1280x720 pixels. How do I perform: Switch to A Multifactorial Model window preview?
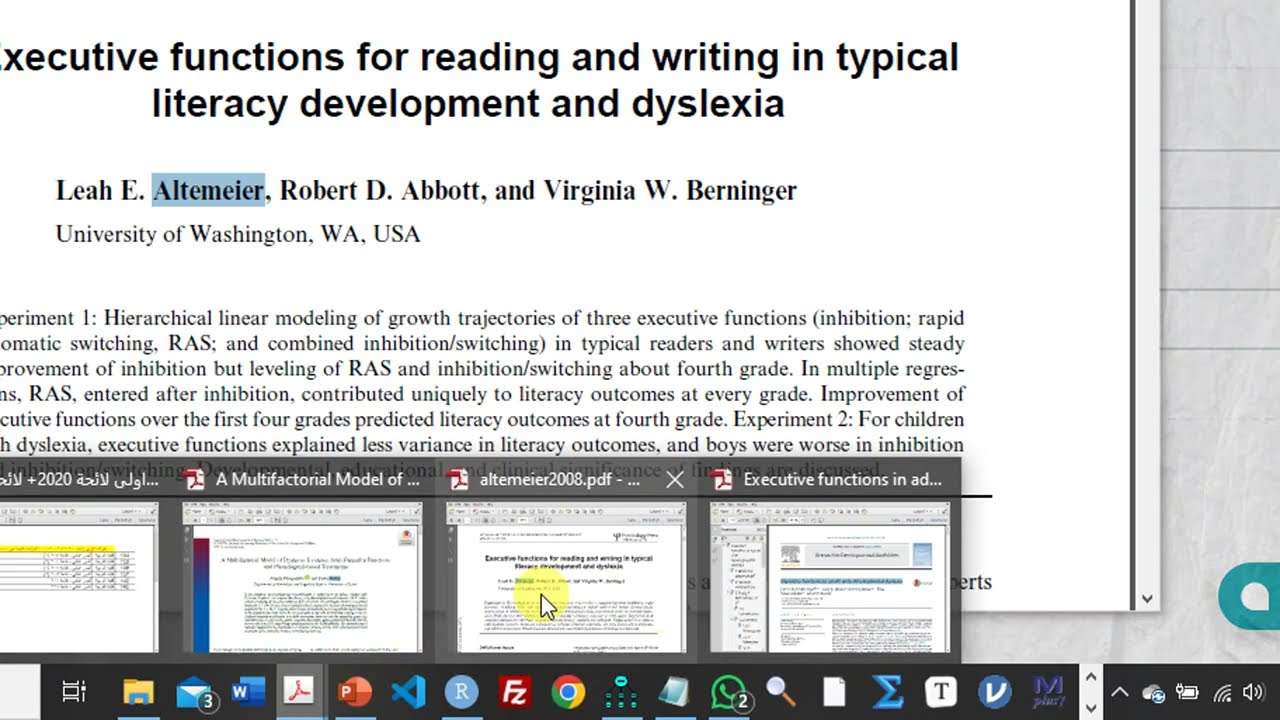click(x=303, y=577)
